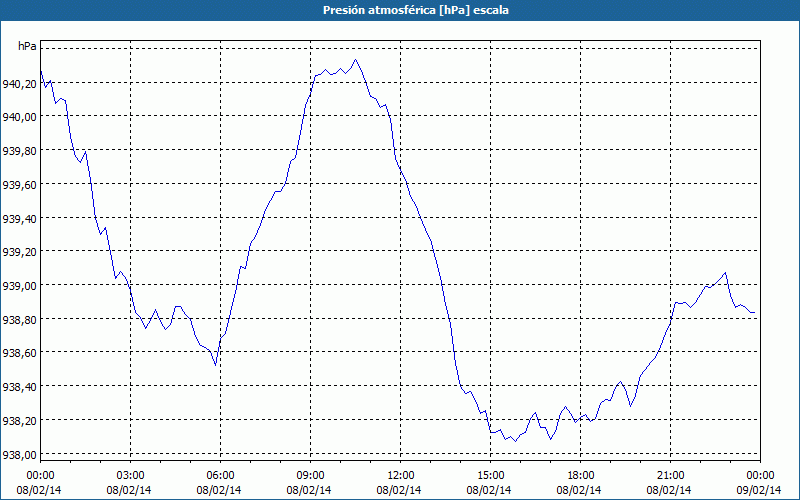This screenshot has width=800, height=500.
Task: Click the 939,00 y-axis label
Action: (x=20, y=286)
